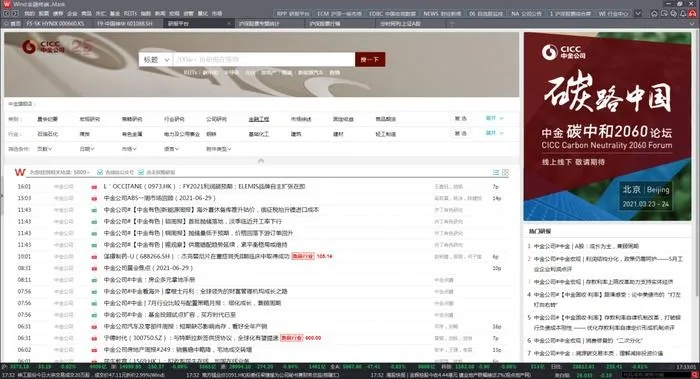700x379 pixels.
Task: Click inside the report search input field
Action: coord(264,59)
